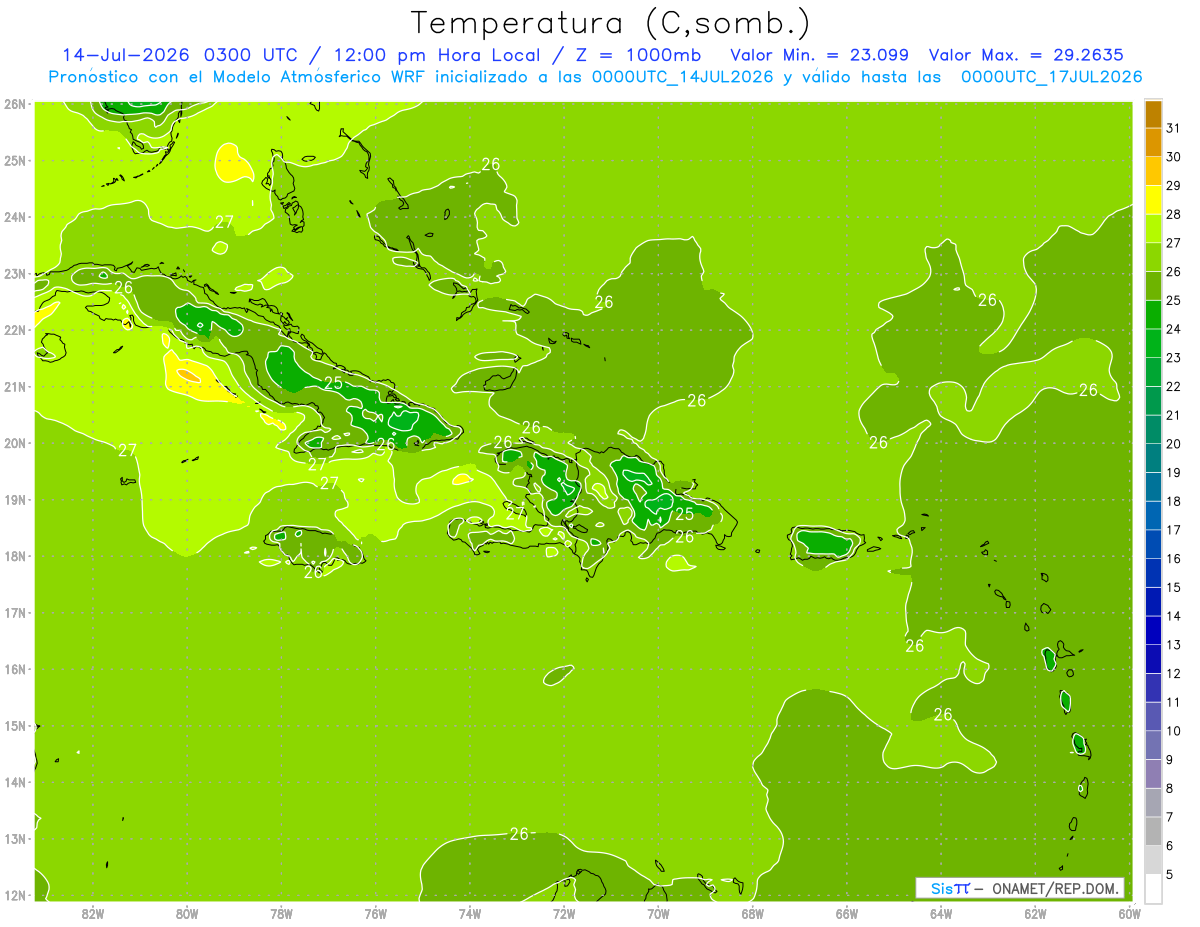The width and height of the screenshot is (1200, 927).
Task: Click legend value 22 on the color scale
Action: pyautogui.click(x=1173, y=386)
